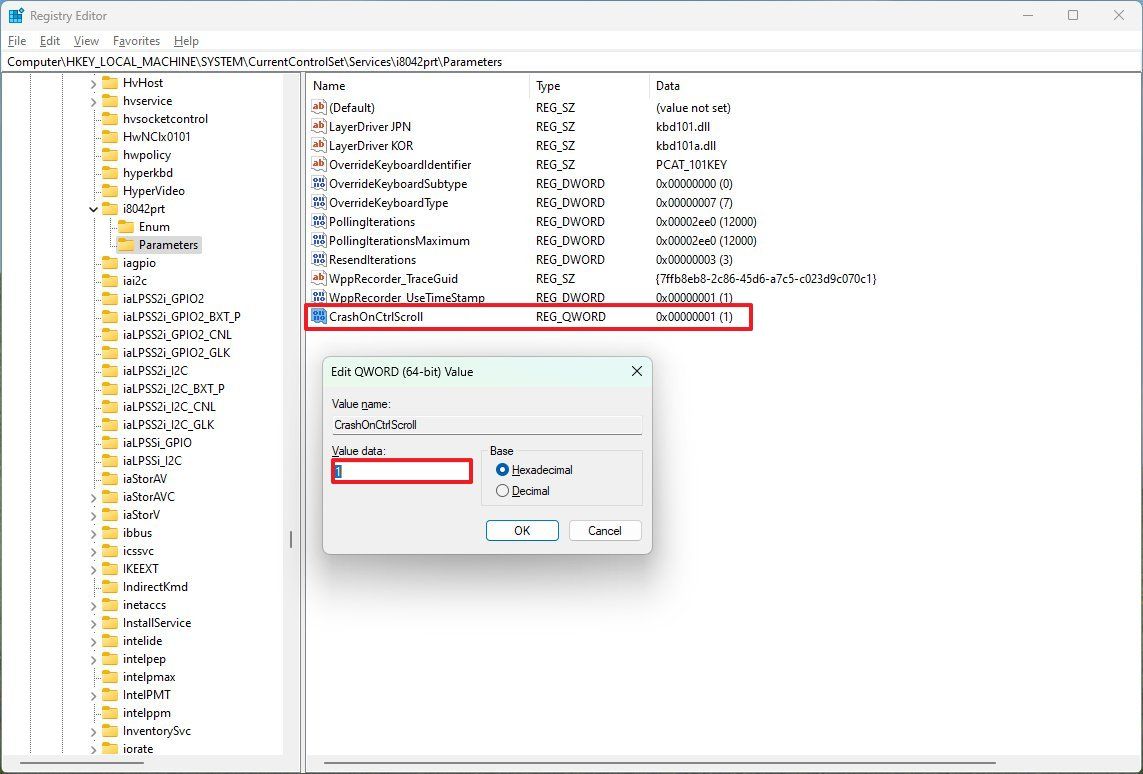Click the registry path address bar
The width and height of the screenshot is (1143, 774).
click(x=571, y=62)
